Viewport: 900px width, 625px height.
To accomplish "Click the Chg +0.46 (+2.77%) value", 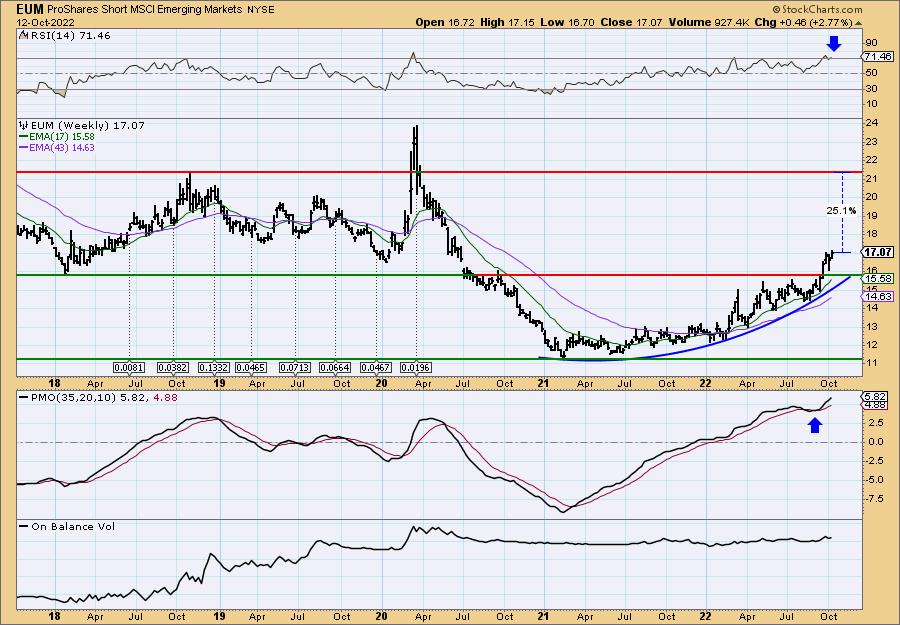I will point(804,22).
